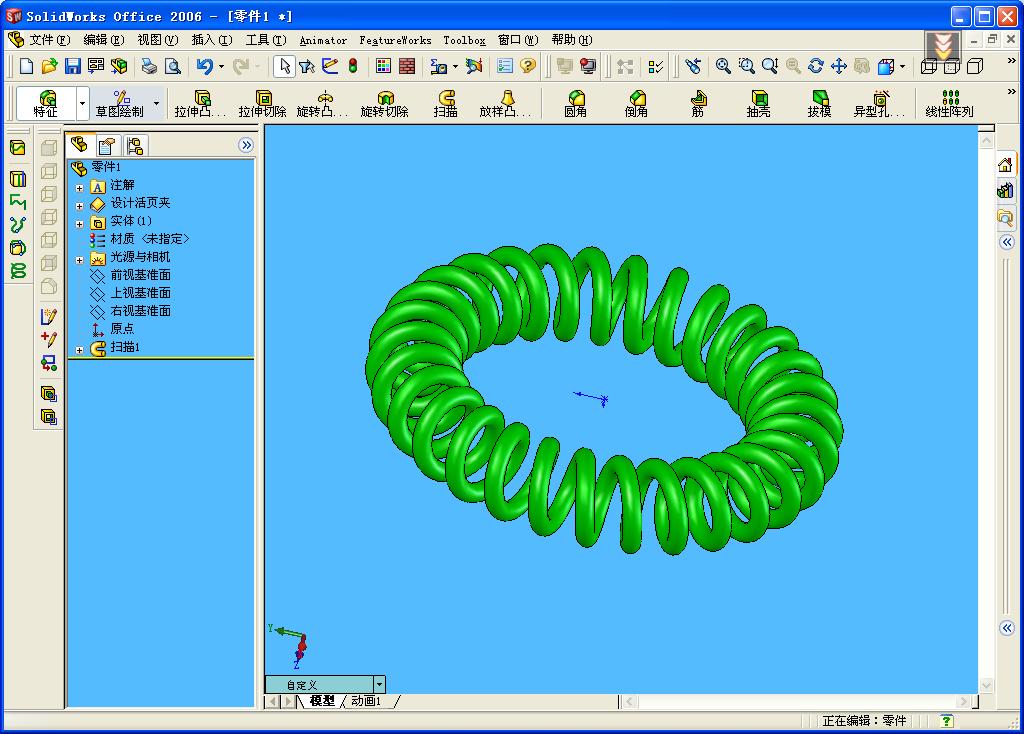Click the Zoom to Fit icon
The width and height of the screenshot is (1024, 734).
tap(723, 66)
